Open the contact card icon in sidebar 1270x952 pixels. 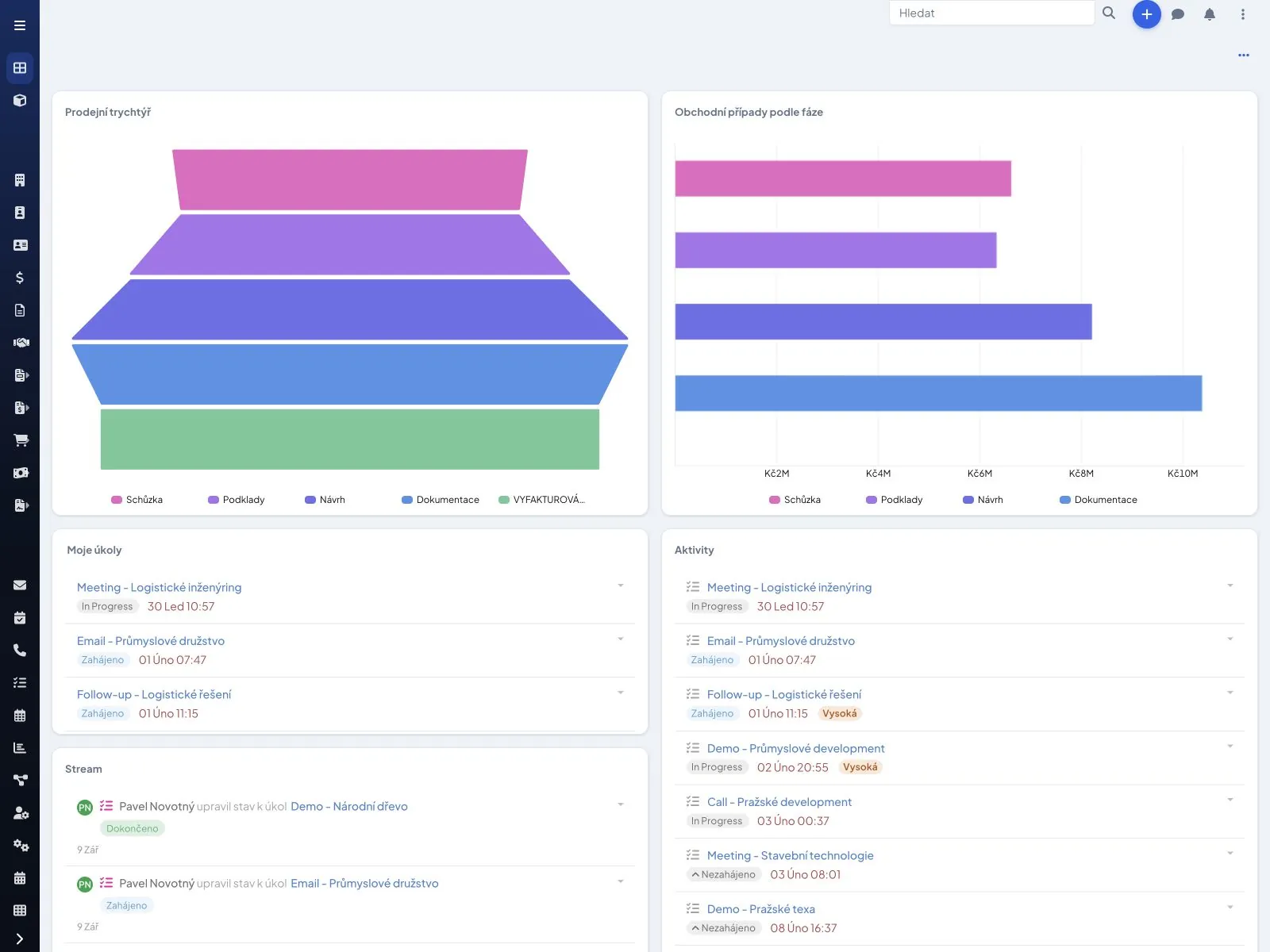pyautogui.click(x=20, y=245)
